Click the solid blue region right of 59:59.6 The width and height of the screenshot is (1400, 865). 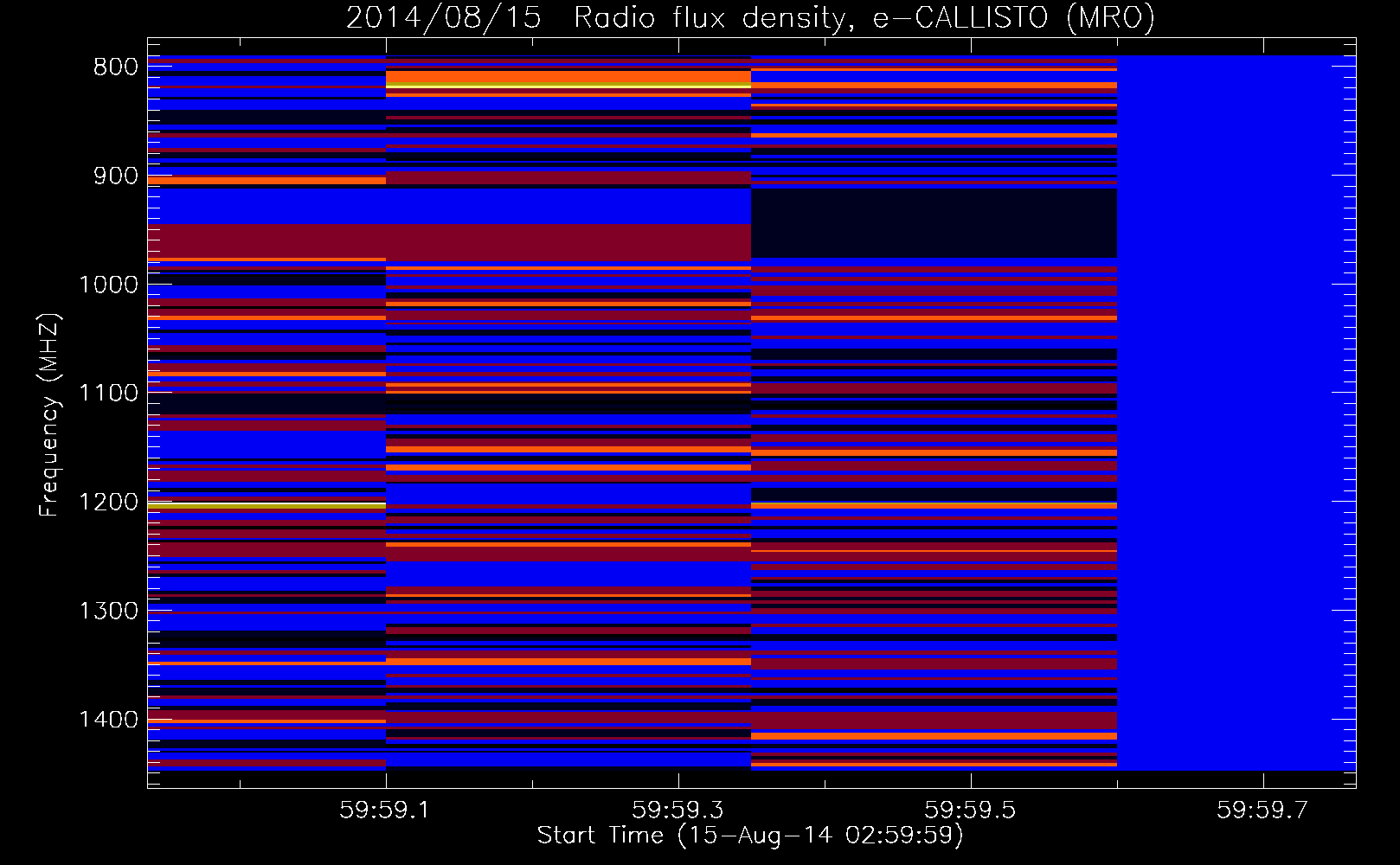[1236, 413]
